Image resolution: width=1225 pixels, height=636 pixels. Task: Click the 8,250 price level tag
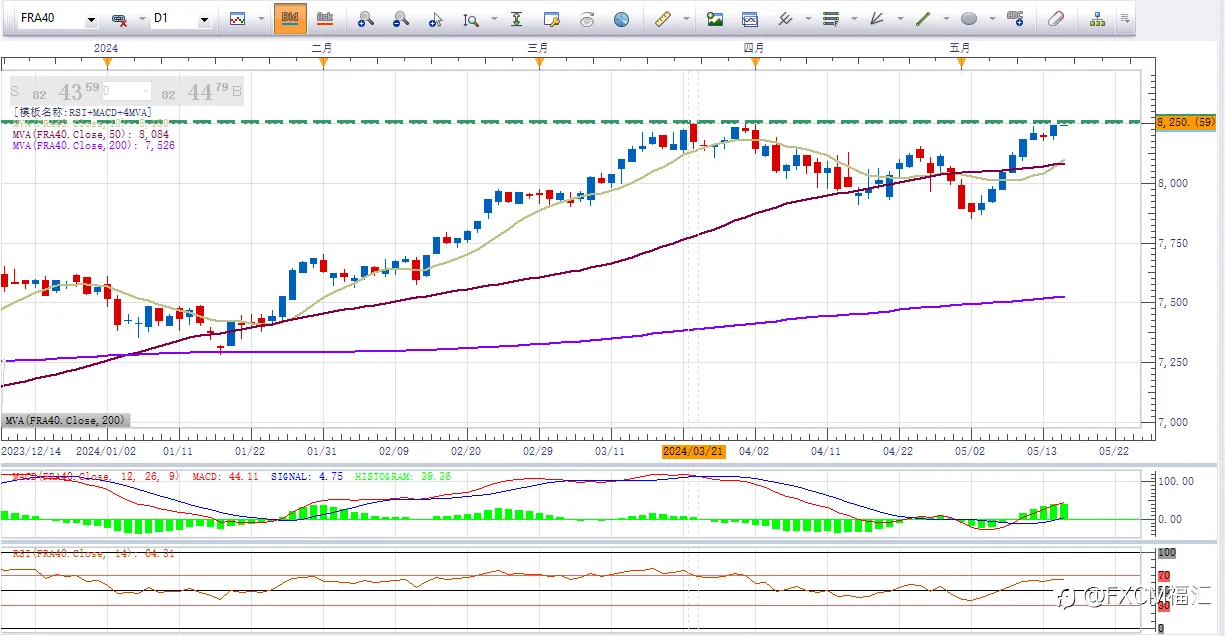1185,122
